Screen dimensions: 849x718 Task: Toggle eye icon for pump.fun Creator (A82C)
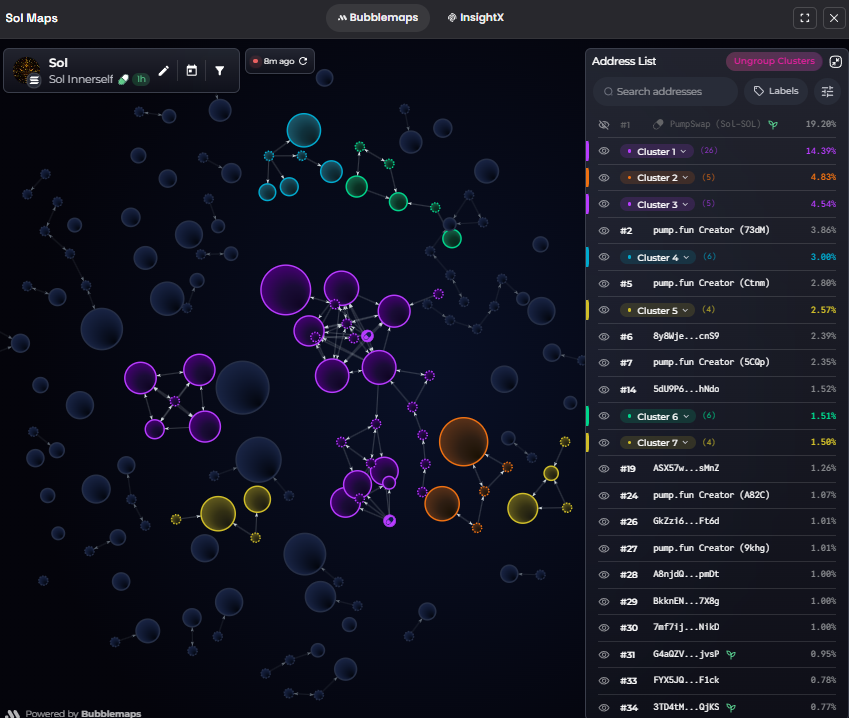(604, 495)
